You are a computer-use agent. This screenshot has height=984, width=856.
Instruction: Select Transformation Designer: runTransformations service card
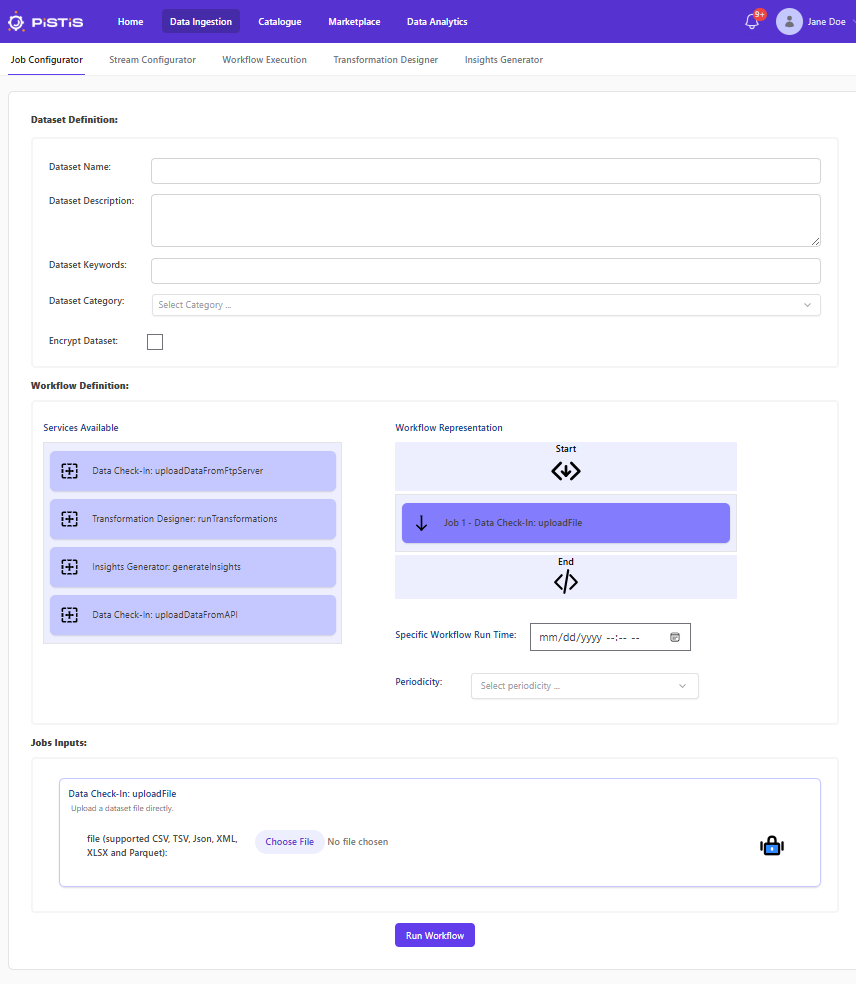tap(193, 519)
